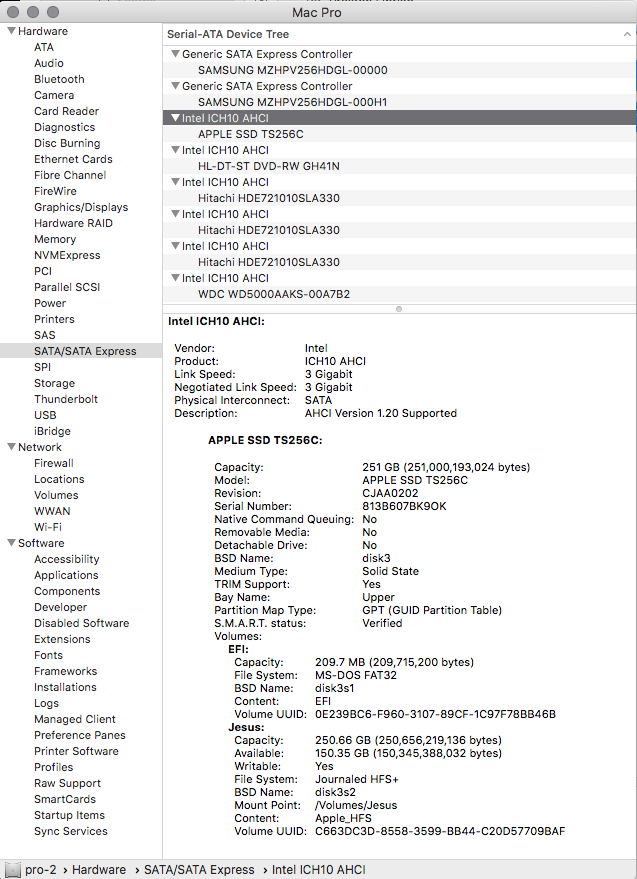The width and height of the screenshot is (637, 879).
Task: Select SAMSUNG MZHPV256HDGL-00000 device
Action: (x=399, y=70)
